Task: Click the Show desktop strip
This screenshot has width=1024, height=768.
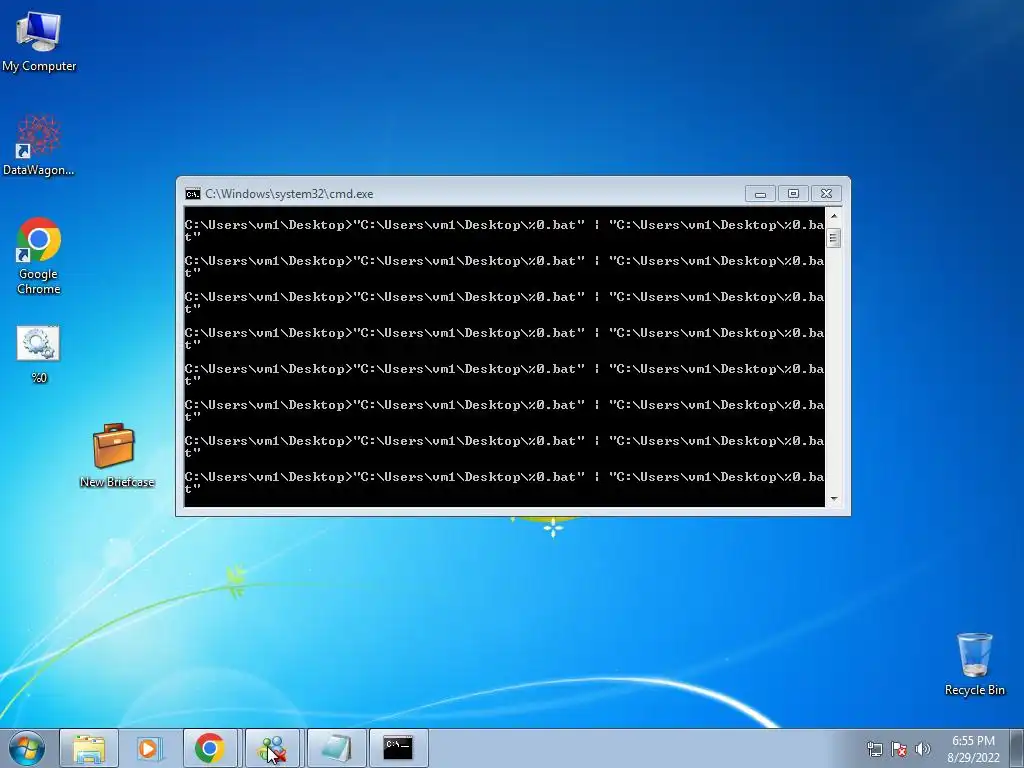Action: [1017, 748]
